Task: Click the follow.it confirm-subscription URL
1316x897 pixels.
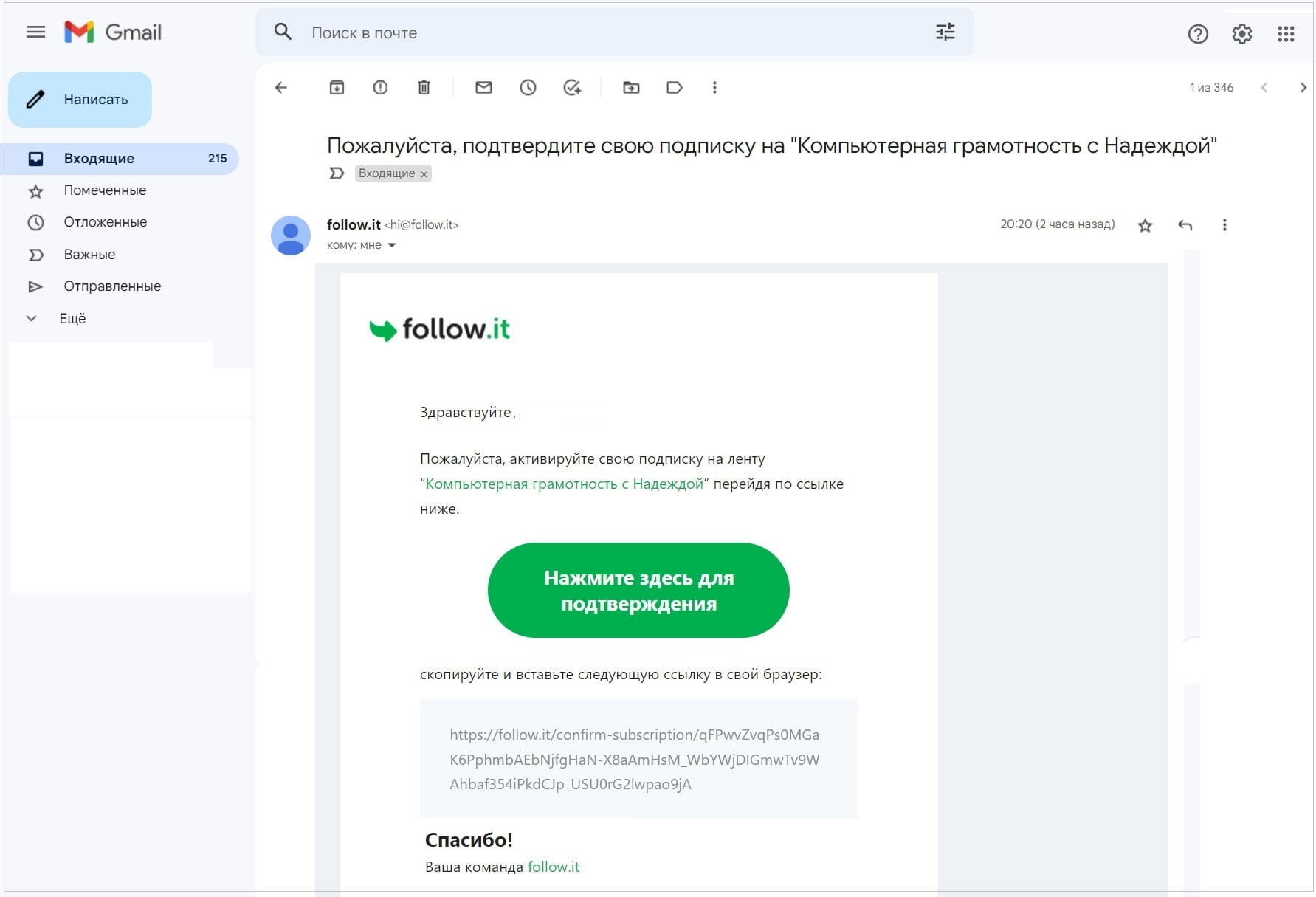Action: pos(635,759)
